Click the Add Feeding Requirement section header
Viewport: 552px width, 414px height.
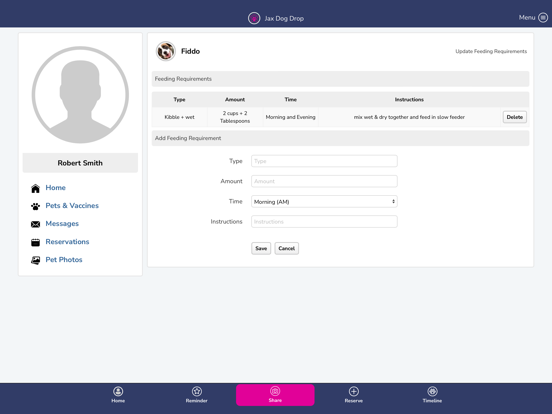click(340, 138)
